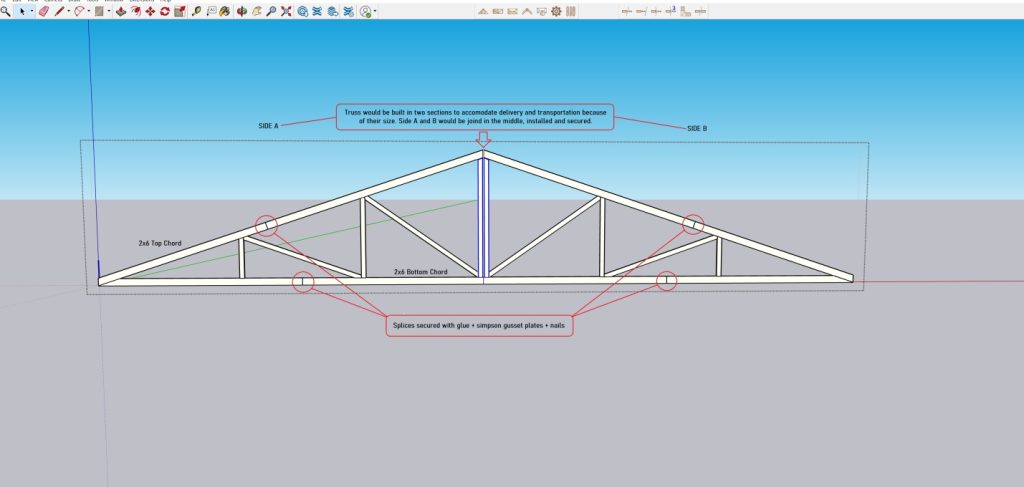Click the gable truss icon in extension toolbar
The image size is (1024, 487).
click(x=483, y=12)
